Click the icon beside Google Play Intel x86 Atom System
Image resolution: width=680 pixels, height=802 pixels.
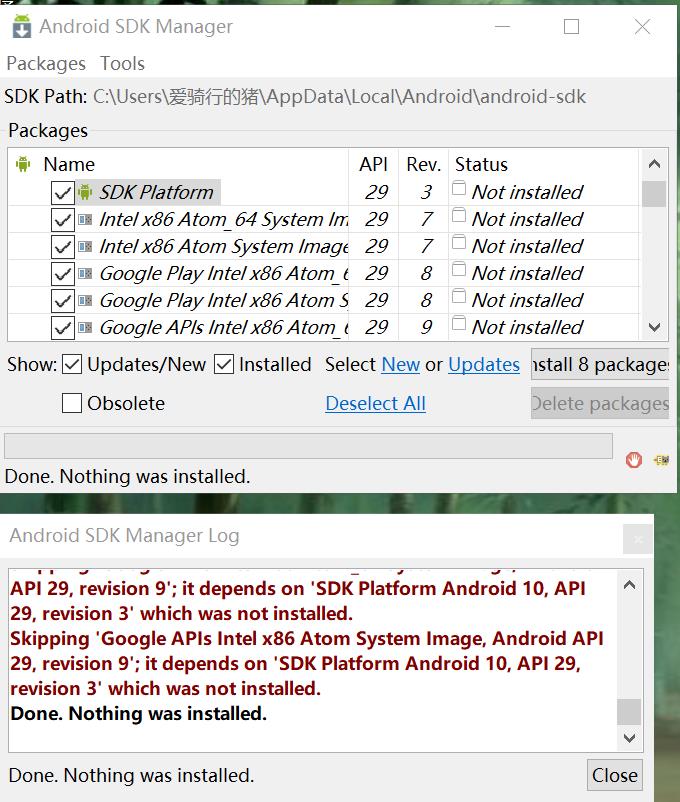[85, 300]
